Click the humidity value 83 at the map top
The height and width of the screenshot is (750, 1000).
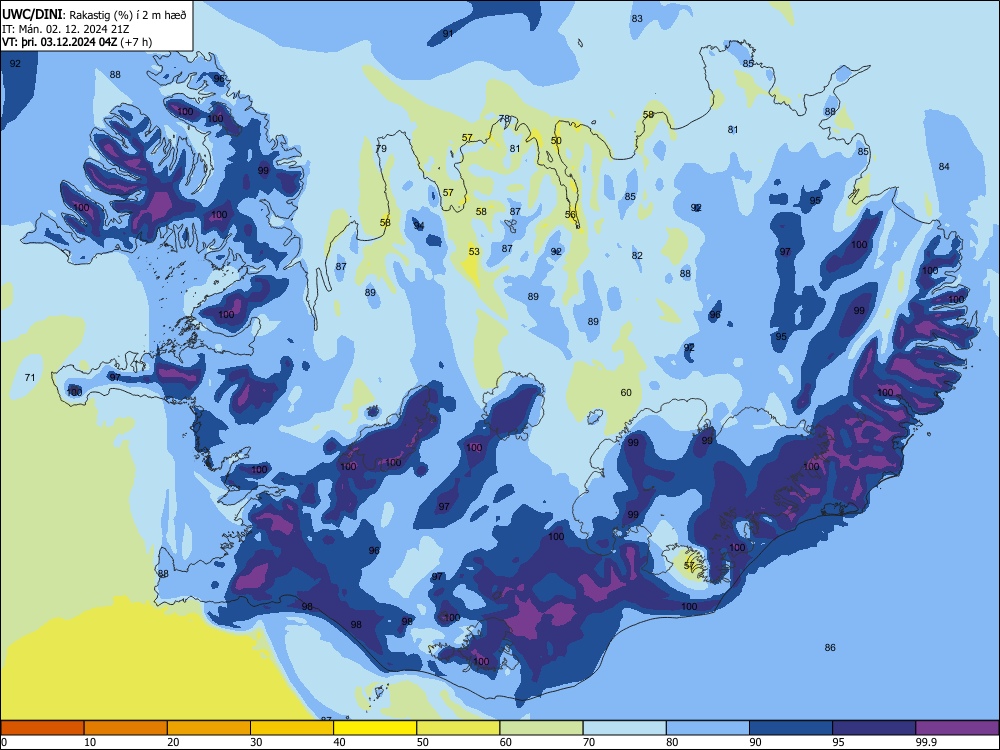point(637,18)
